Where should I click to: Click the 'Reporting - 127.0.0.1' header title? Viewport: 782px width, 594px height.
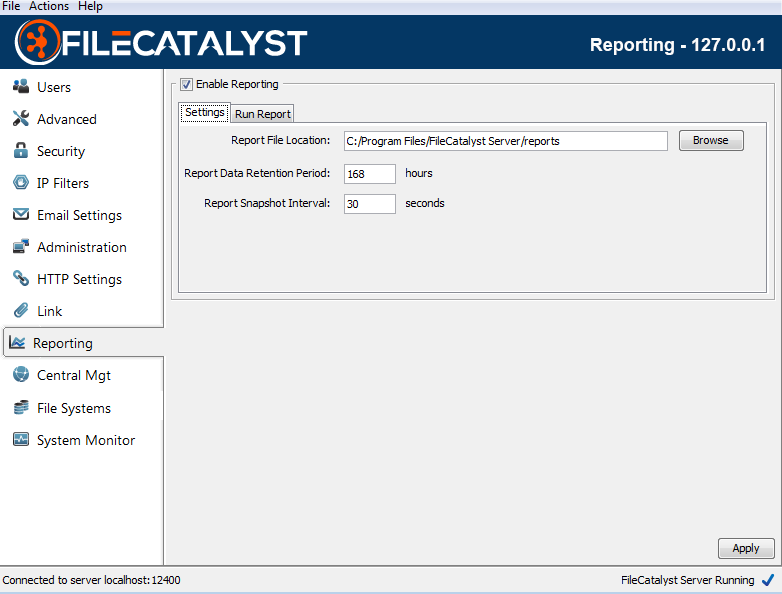tap(677, 45)
